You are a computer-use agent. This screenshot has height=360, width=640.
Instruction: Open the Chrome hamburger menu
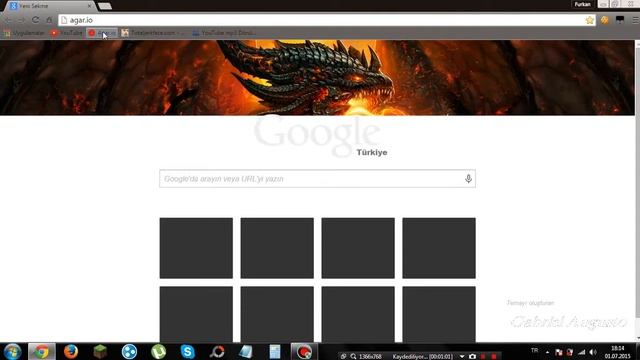[x=635, y=20]
